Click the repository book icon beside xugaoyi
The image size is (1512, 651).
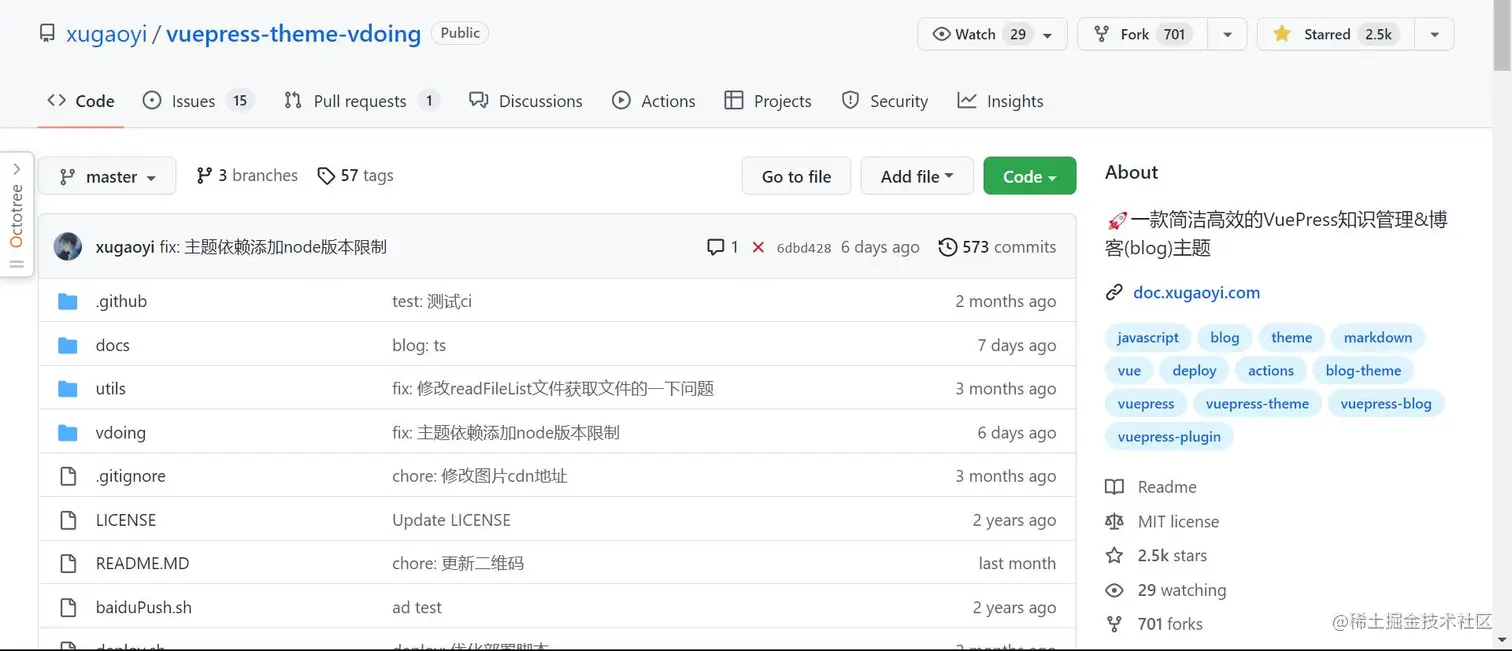pos(47,34)
